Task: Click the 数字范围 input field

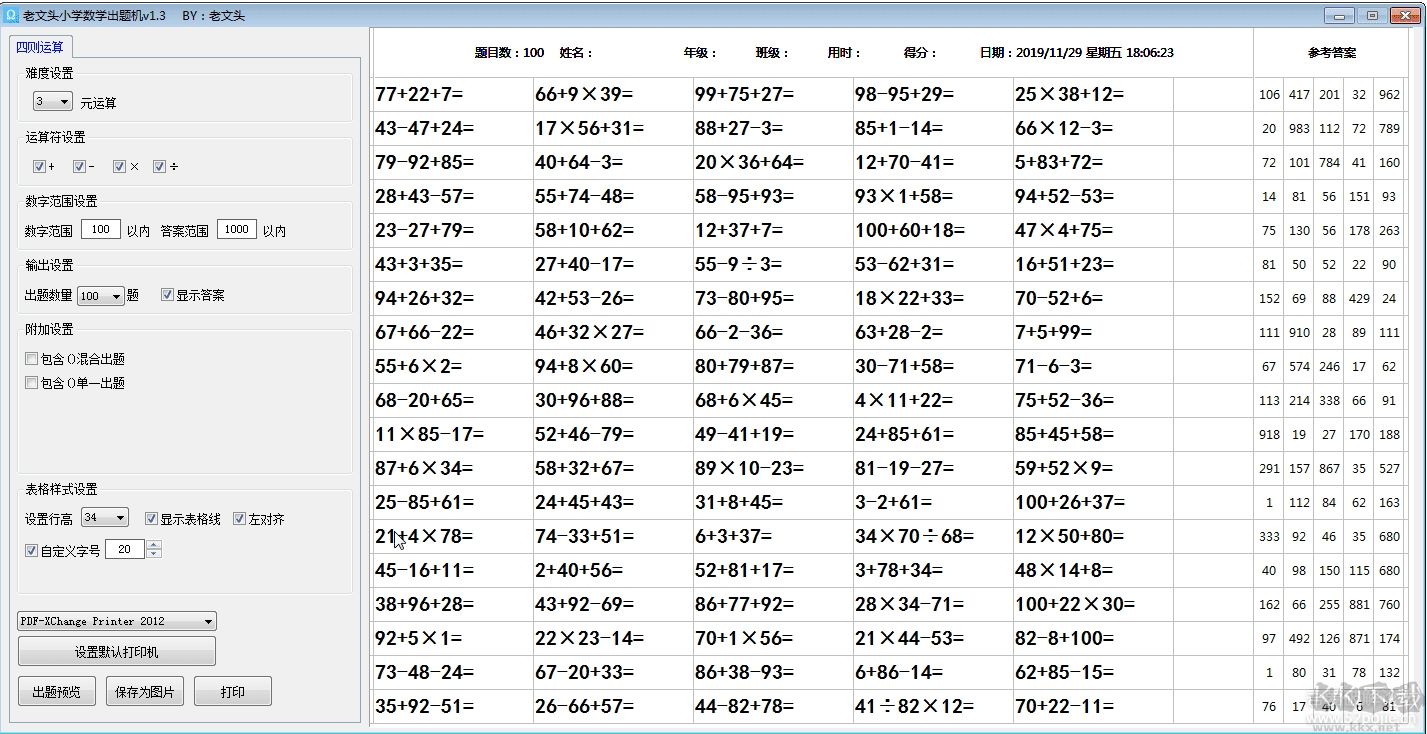Action: [x=101, y=230]
